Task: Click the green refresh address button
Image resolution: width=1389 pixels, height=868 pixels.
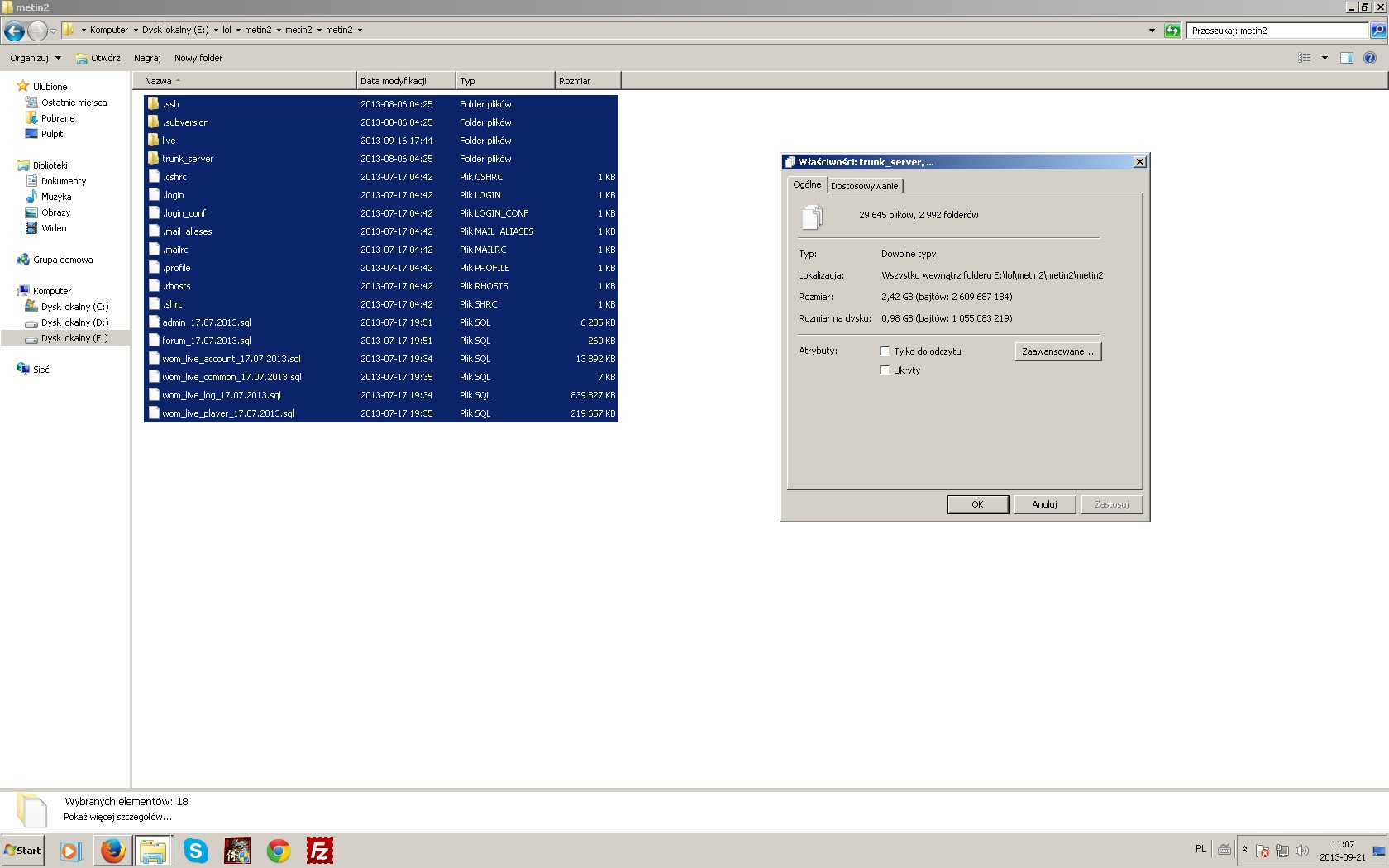Action: click(x=1172, y=31)
